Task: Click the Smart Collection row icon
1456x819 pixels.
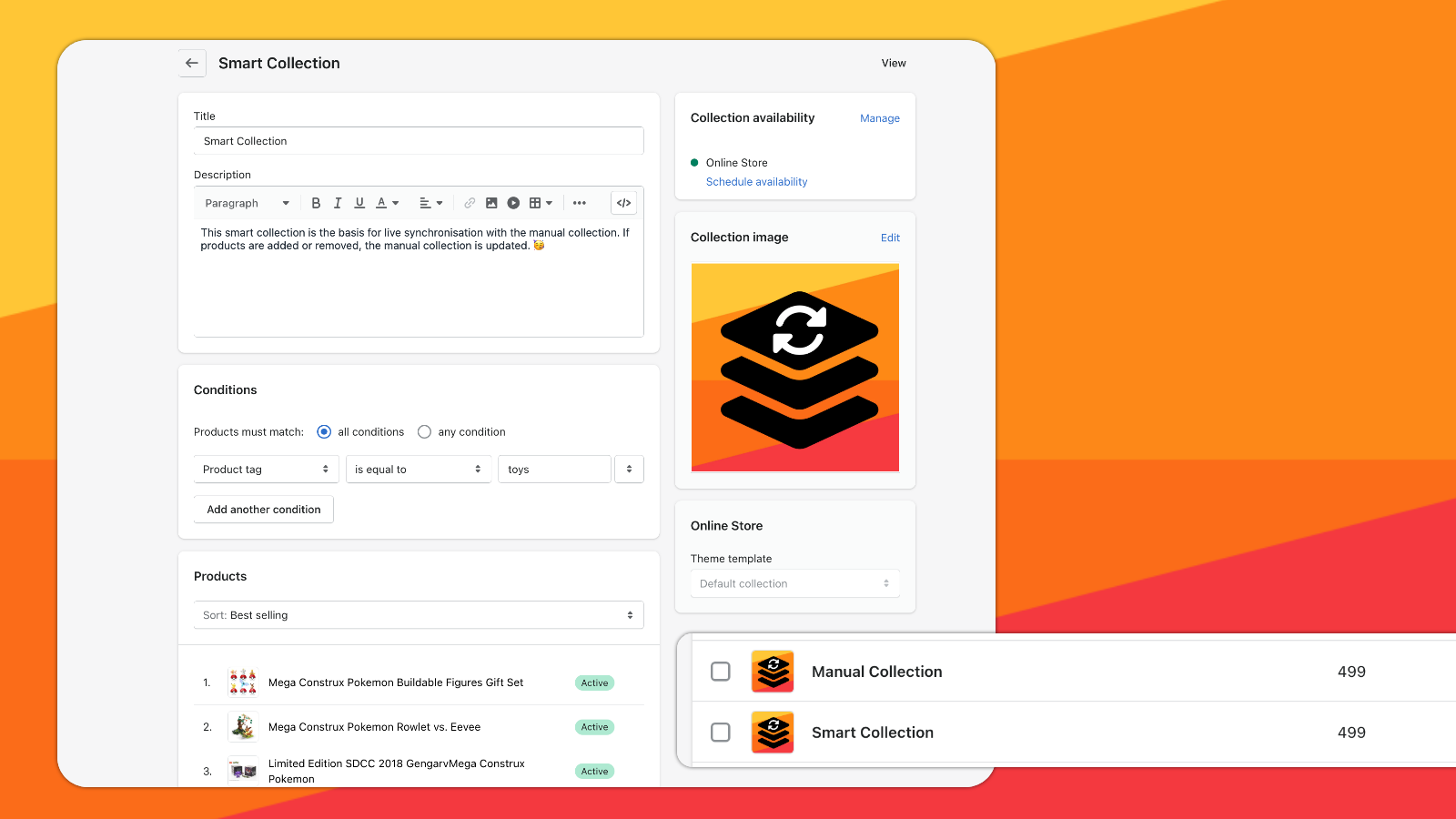Action: pyautogui.click(x=773, y=733)
